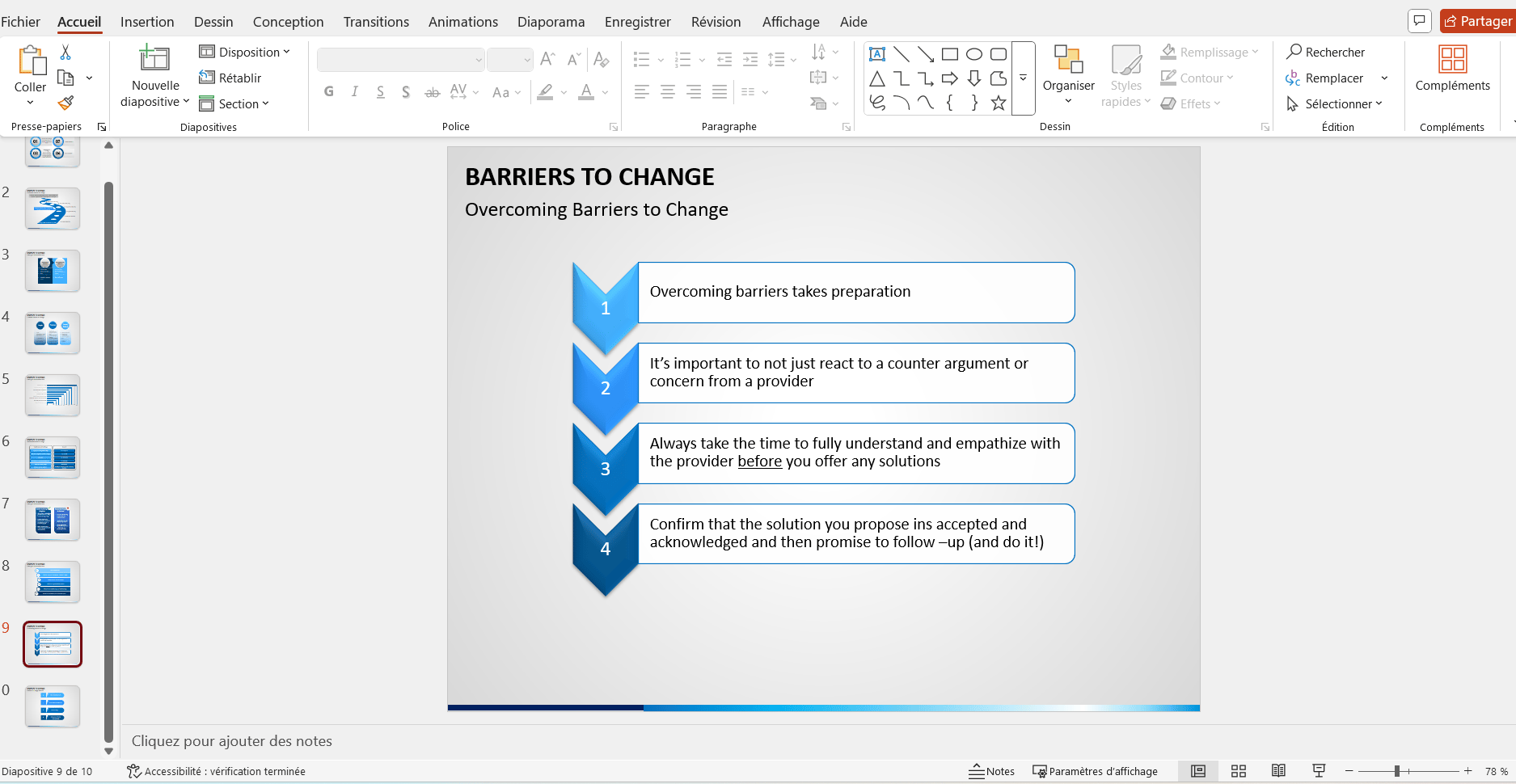Expand the Disposition dropdown
Screen dimensions: 1516x784
(244, 52)
